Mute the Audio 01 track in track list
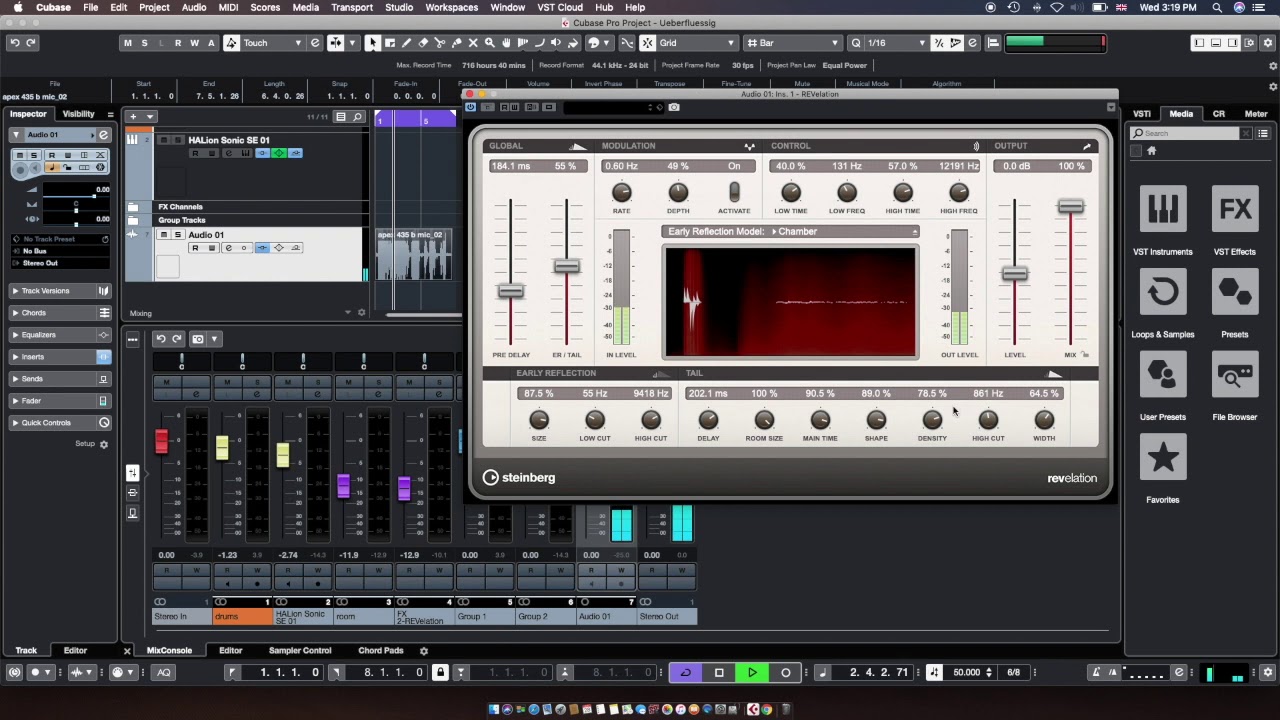 [165, 235]
